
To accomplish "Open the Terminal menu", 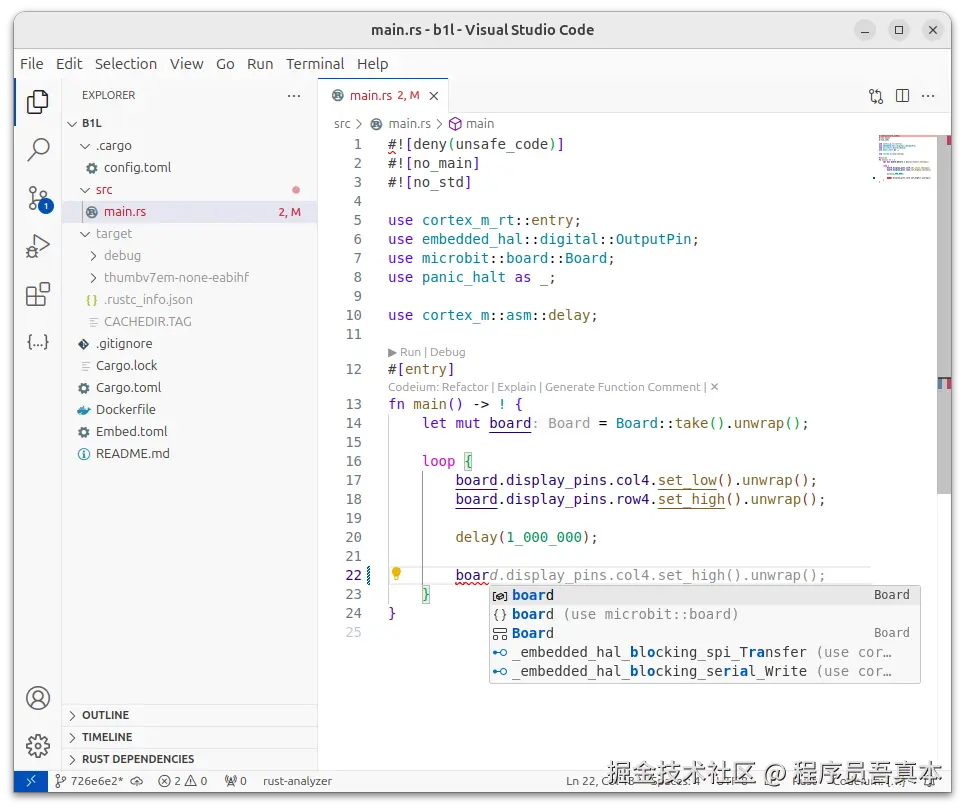I will click(x=315, y=64).
